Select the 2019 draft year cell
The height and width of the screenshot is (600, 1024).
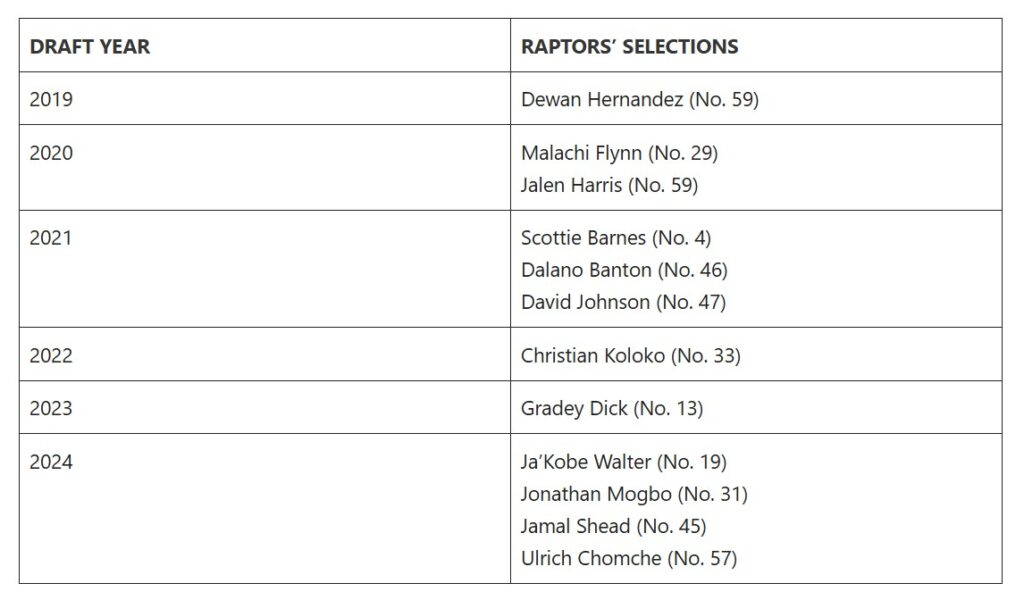[x=51, y=100]
